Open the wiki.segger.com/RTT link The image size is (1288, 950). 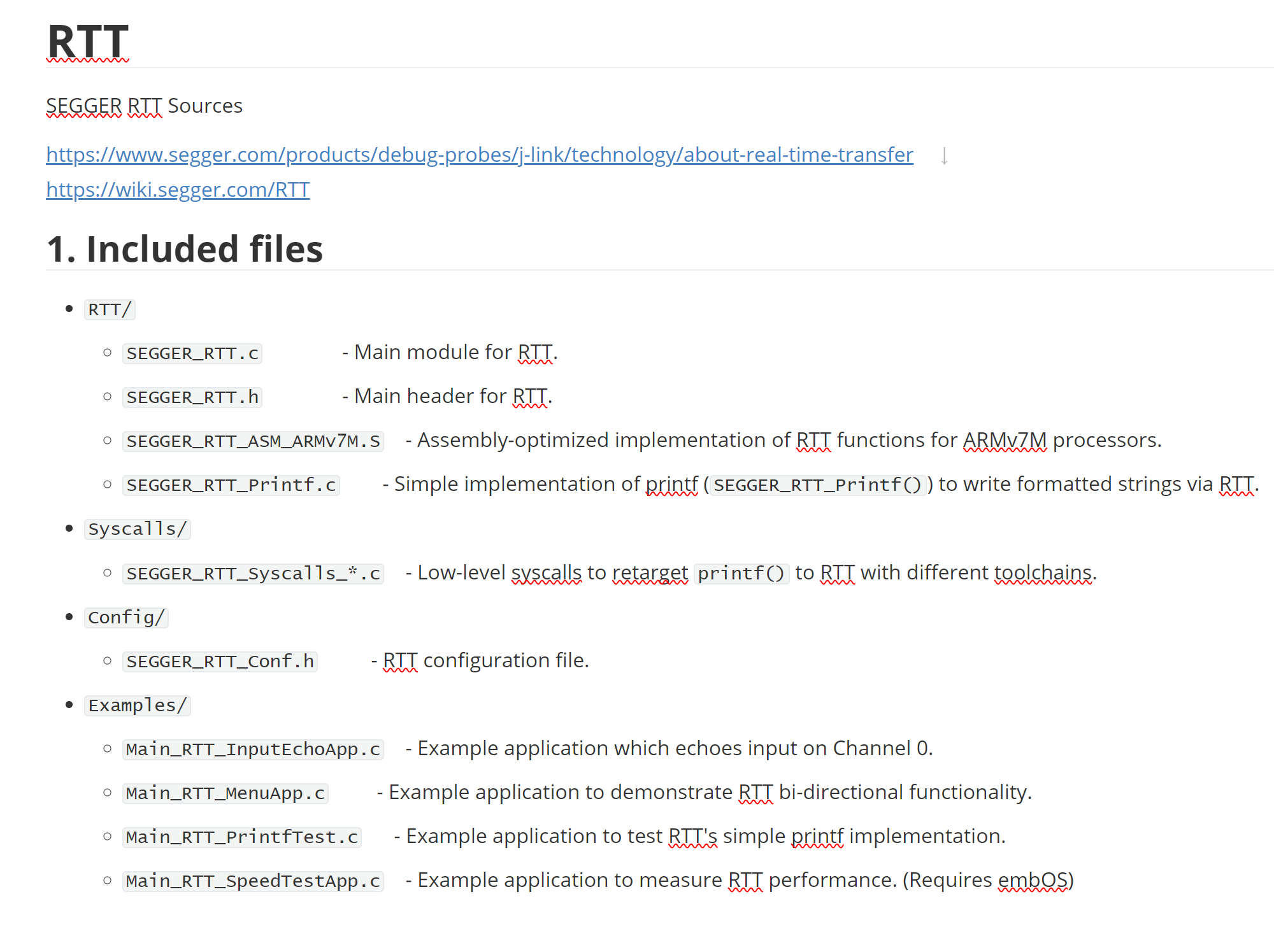[x=178, y=190]
